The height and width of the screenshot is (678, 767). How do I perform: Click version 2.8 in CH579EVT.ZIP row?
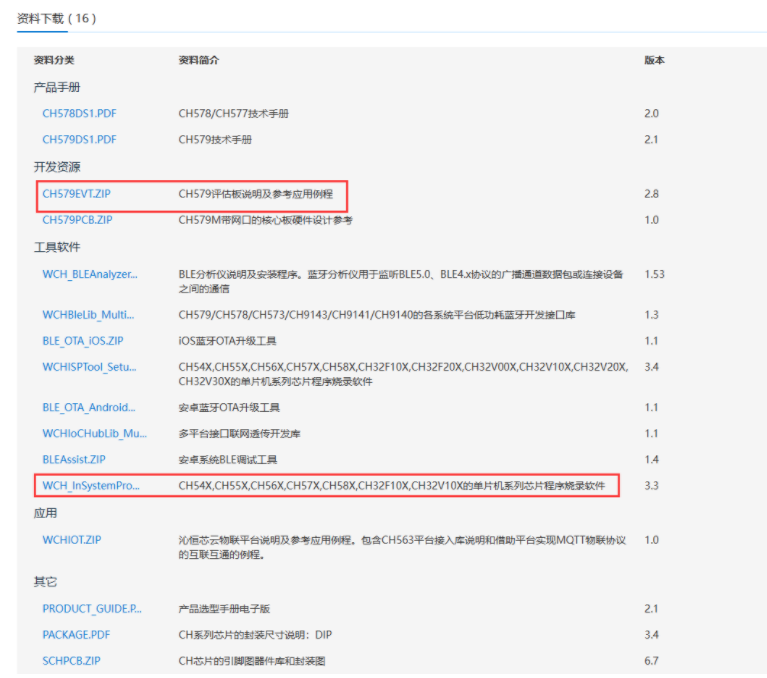[x=651, y=194]
